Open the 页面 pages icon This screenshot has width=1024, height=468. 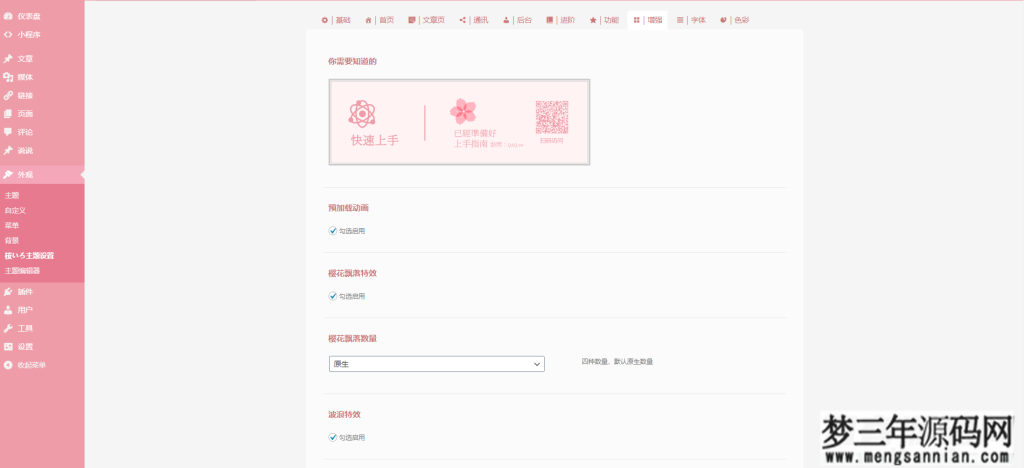point(8,114)
